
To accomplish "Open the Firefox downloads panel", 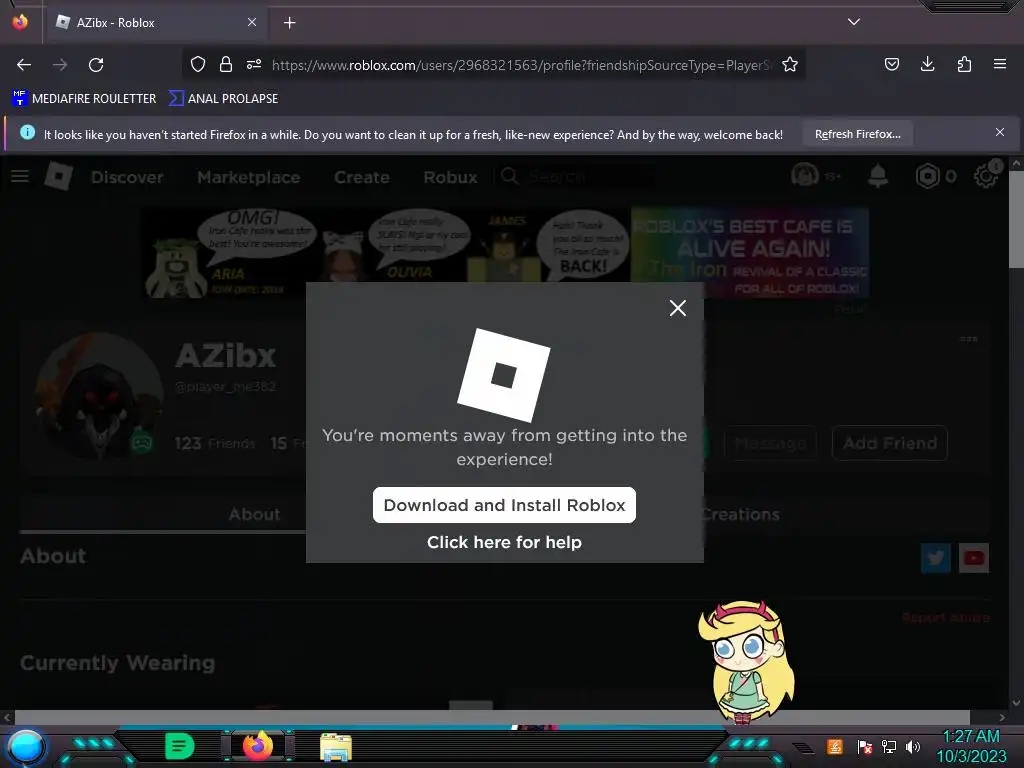I will [x=927, y=64].
